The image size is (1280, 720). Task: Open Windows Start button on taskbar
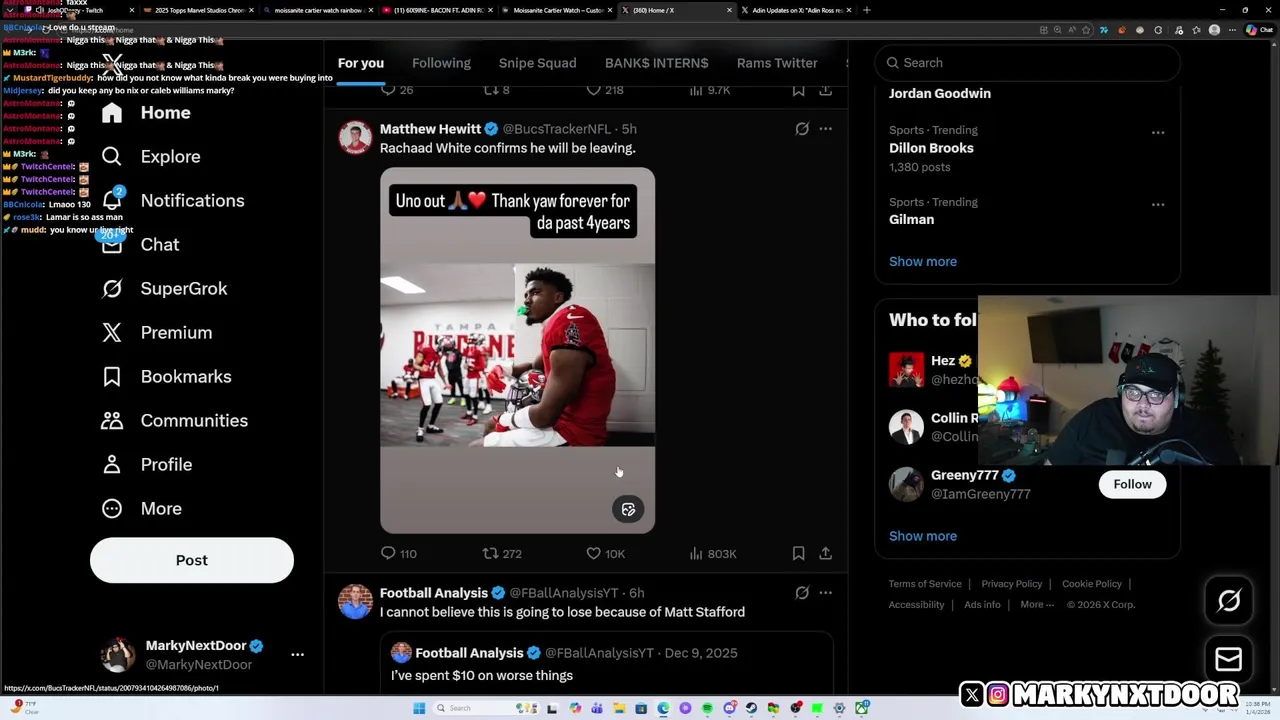coord(419,708)
